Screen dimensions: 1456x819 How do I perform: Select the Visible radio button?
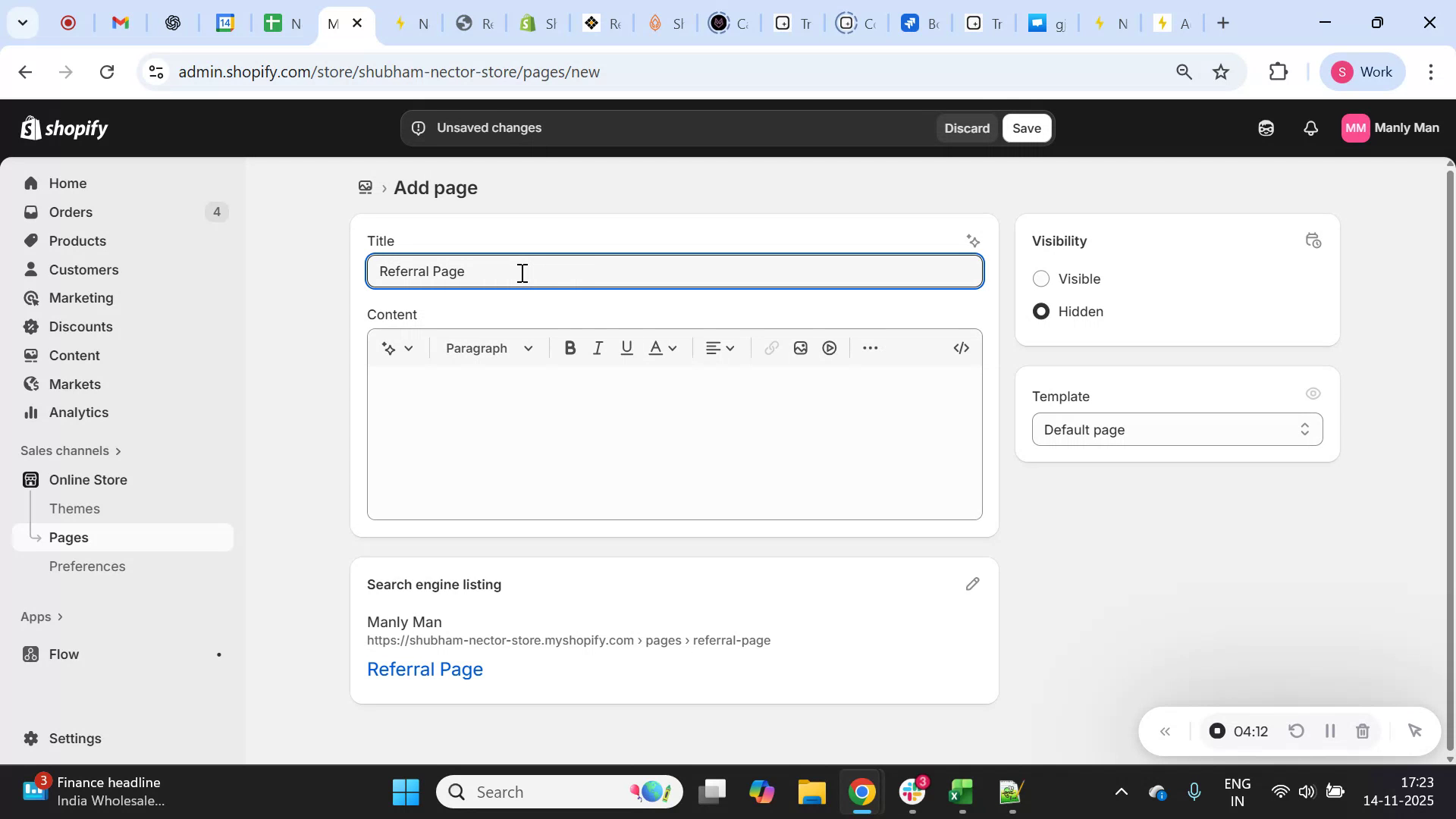coord(1041,278)
